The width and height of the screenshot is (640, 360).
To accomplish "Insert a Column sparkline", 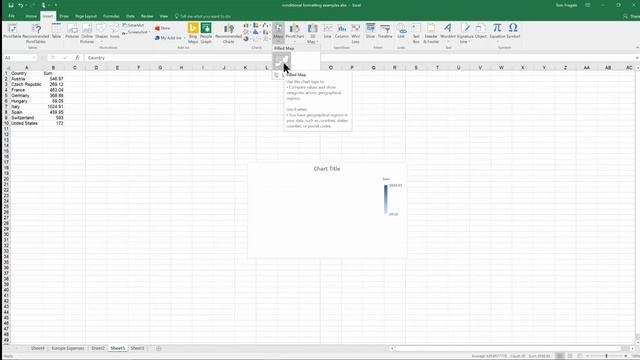I will pyautogui.click(x=342, y=31).
